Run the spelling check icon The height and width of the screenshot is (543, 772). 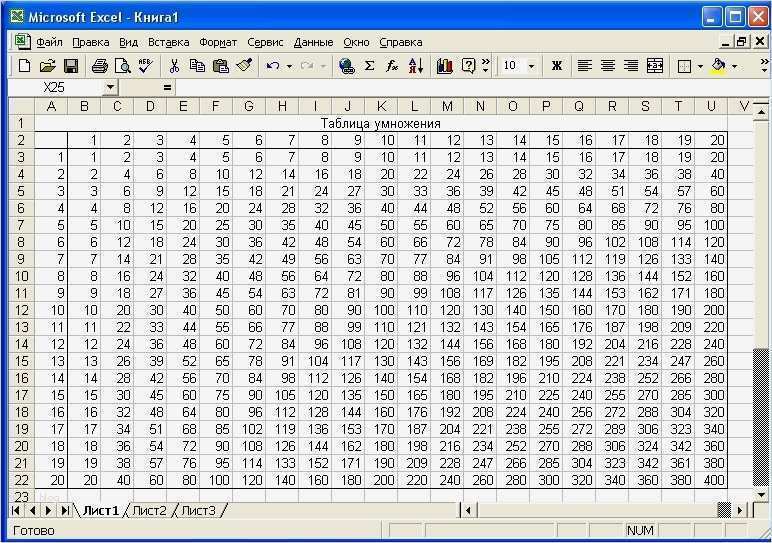click(x=146, y=65)
